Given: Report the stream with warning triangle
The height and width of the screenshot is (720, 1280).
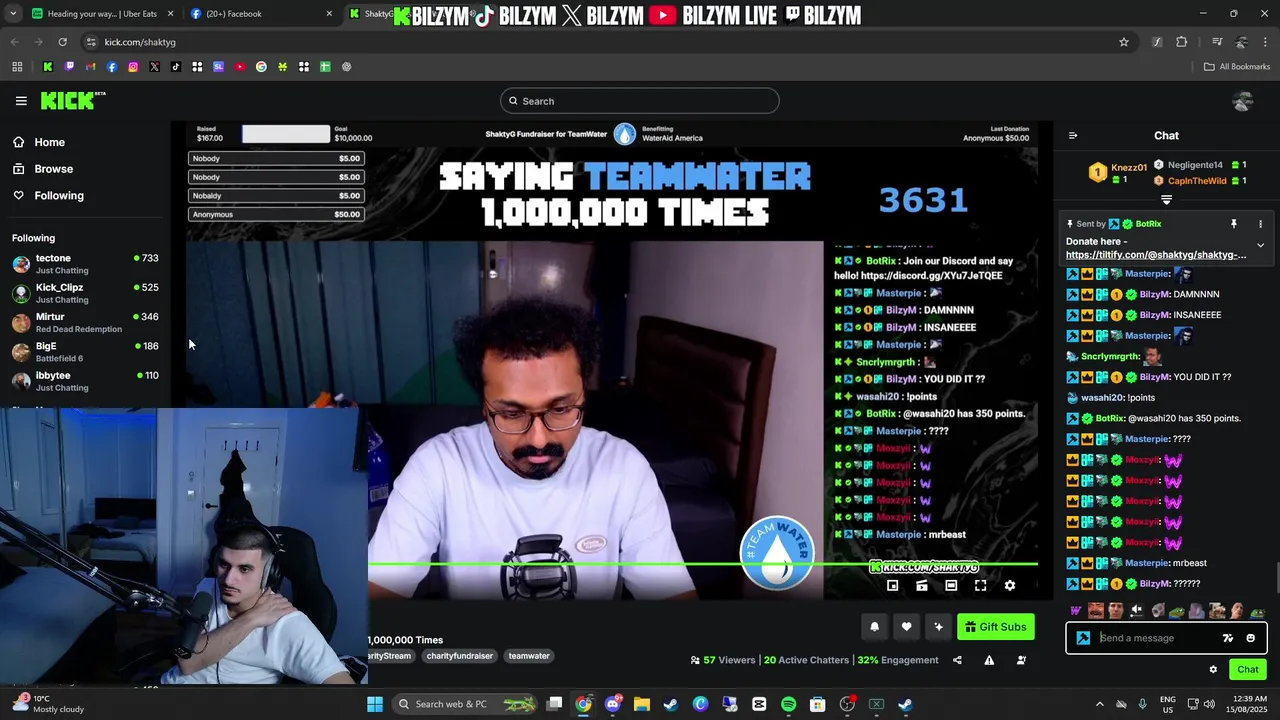Looking at the screenshot, I should click(989, 660).
